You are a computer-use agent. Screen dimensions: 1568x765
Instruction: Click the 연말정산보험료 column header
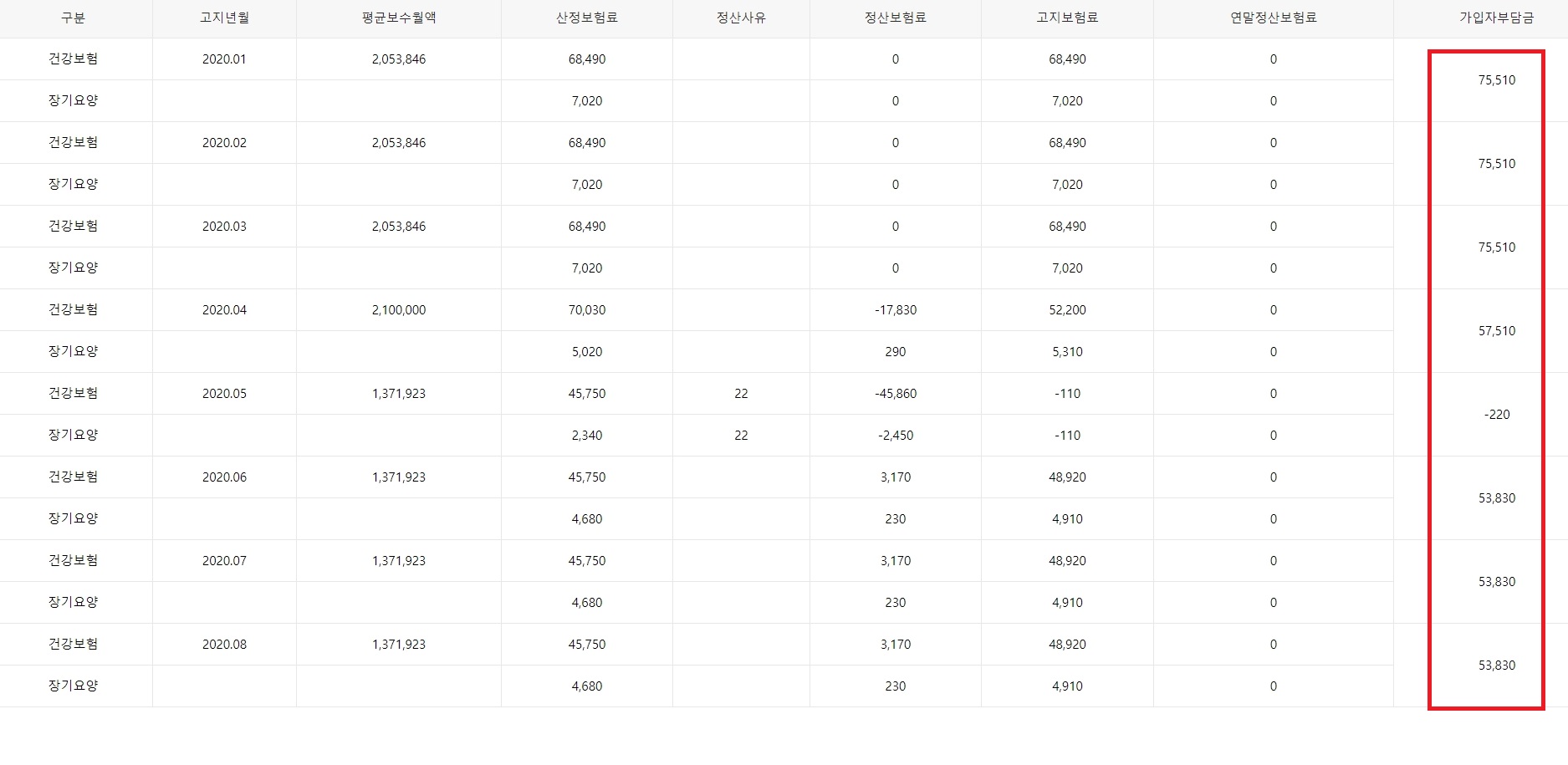tap(1272, 18)
